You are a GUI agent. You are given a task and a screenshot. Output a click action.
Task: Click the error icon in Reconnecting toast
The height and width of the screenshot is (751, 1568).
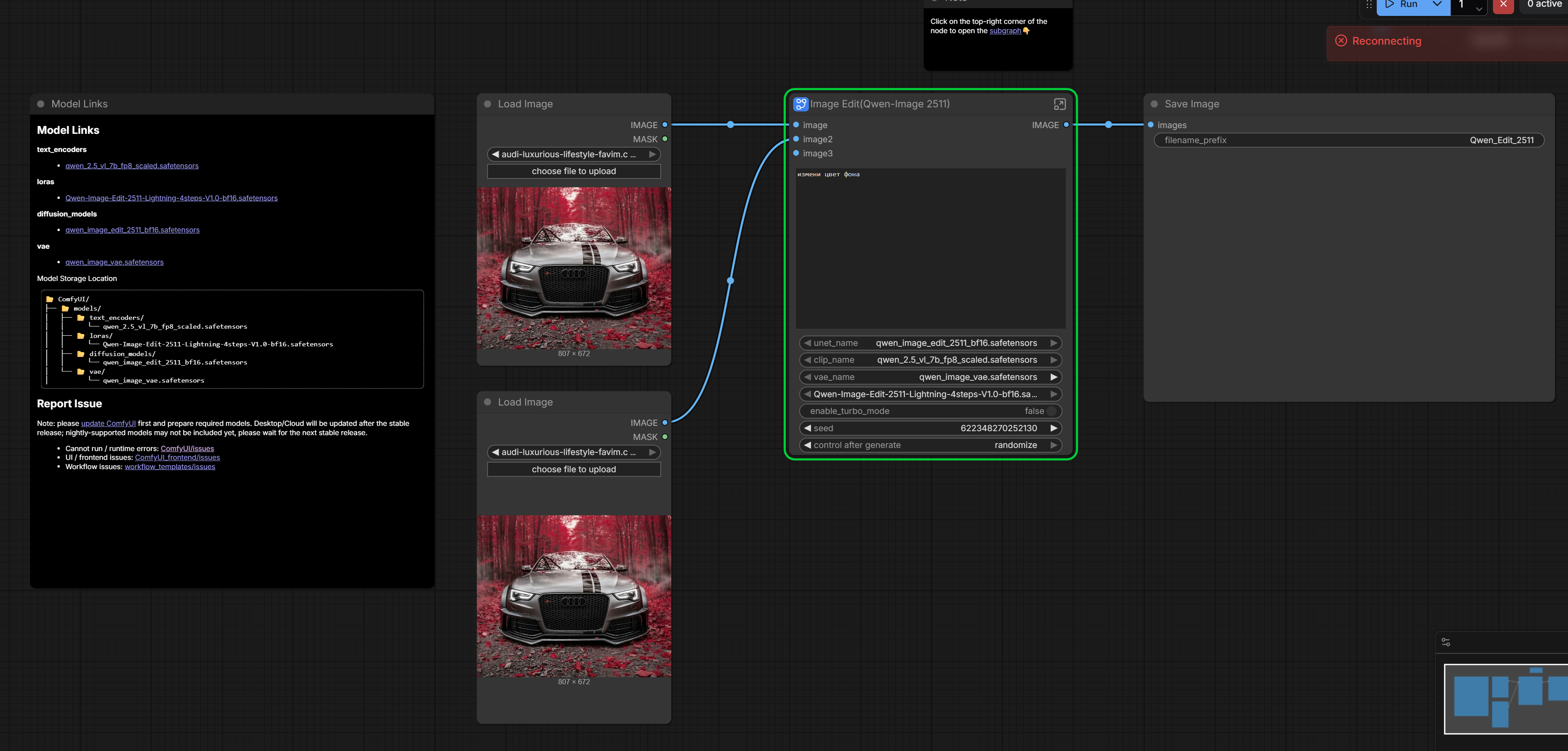click(1341, 41)
